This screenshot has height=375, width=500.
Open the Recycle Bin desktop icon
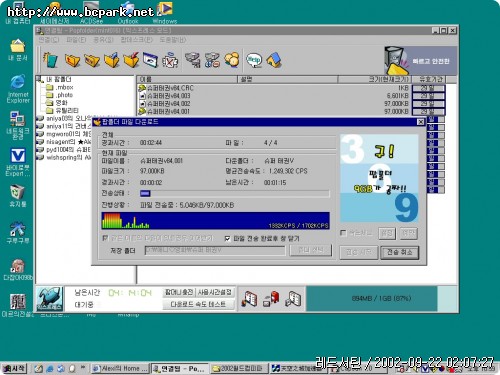click(x=18, y=196)
